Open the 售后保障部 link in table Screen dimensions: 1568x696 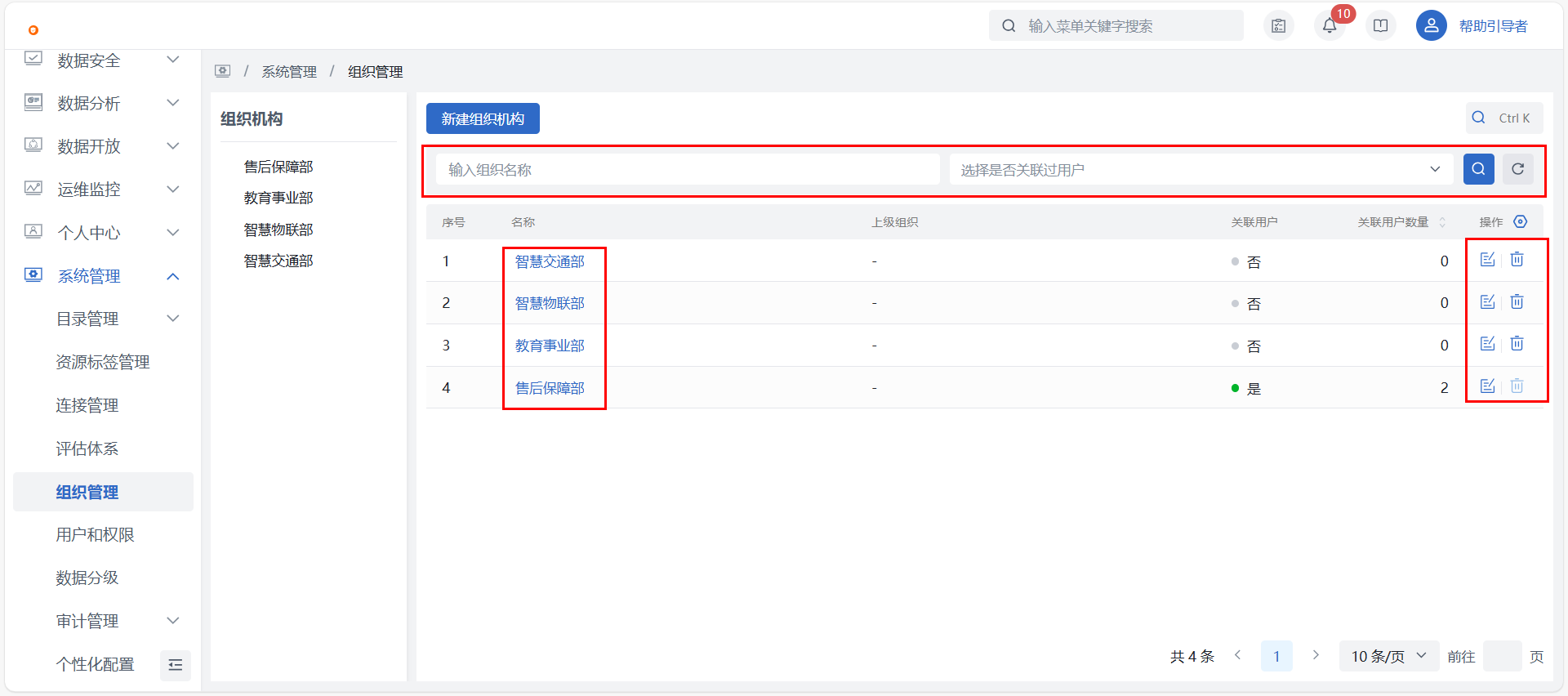(x=550, y=388)
